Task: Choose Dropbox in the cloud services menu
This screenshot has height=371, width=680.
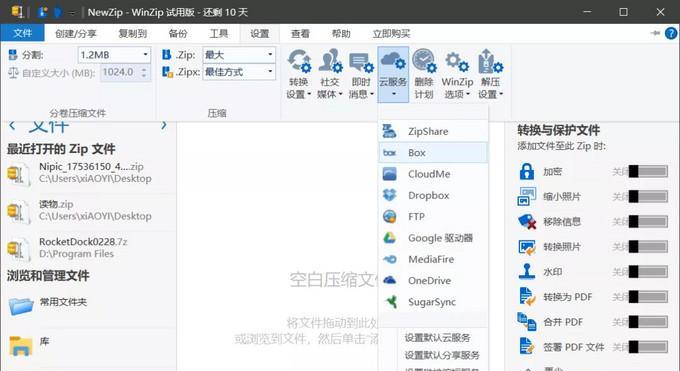Action: [433, 195]
